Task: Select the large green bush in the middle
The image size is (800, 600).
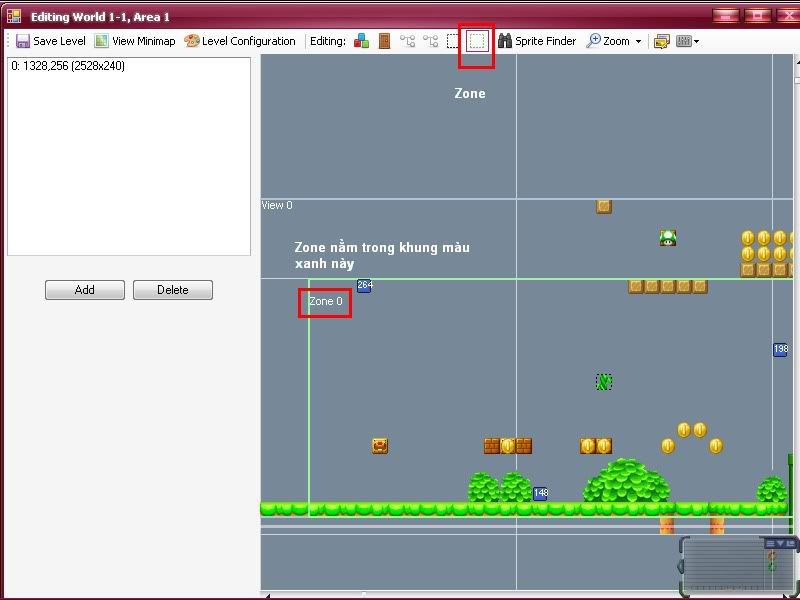Action: point(627,481)
